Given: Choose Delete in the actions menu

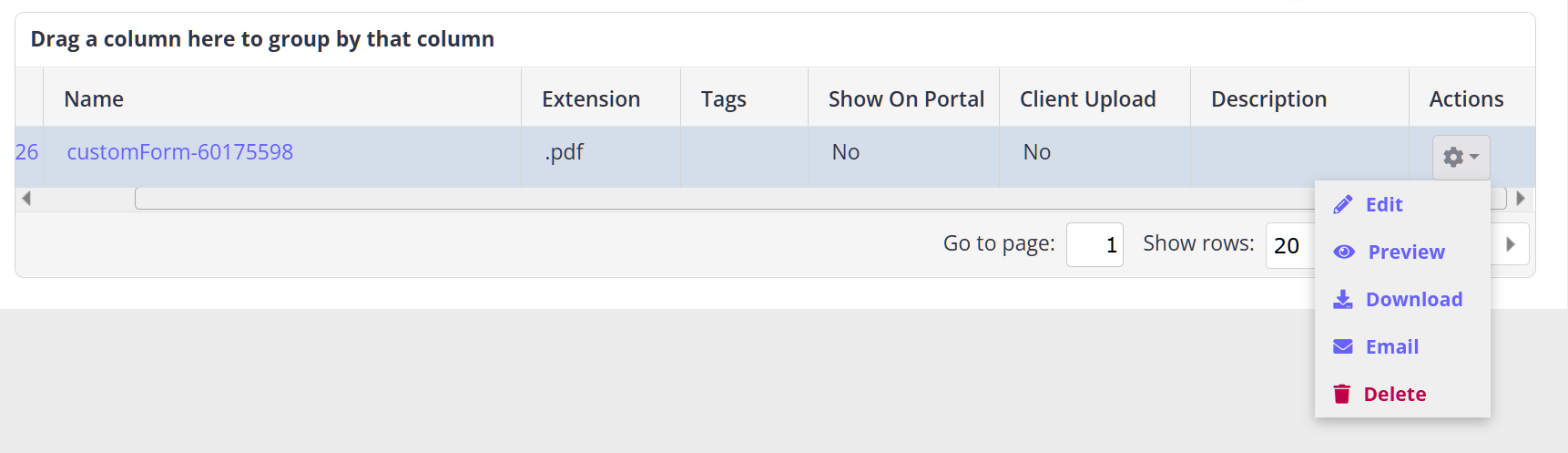Looking at the screenshot, I should [1394, 395].
